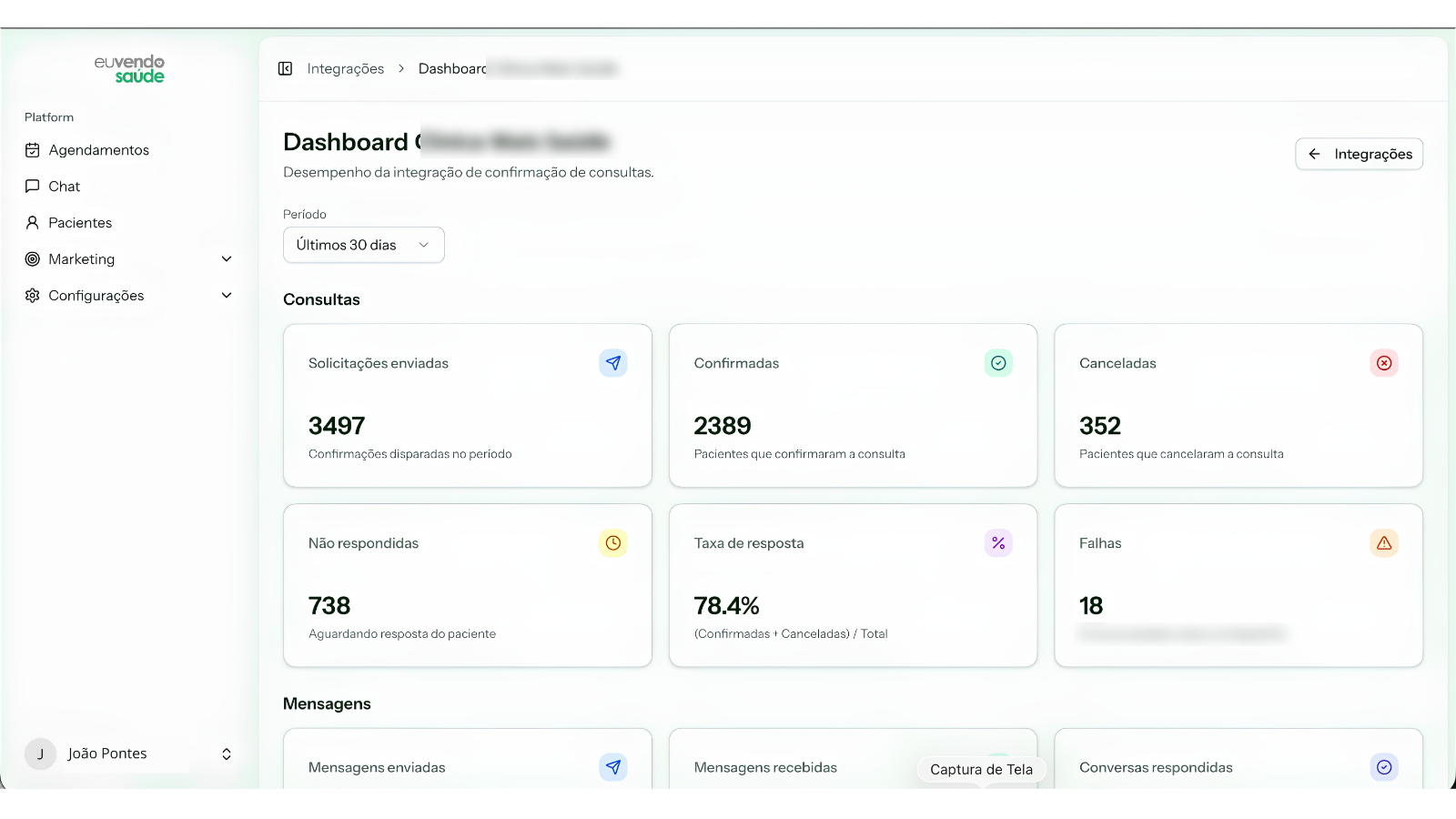Click the Solicitações enviadas send icon
This screenshot has height=819, width=1456.
coord(613,363)
